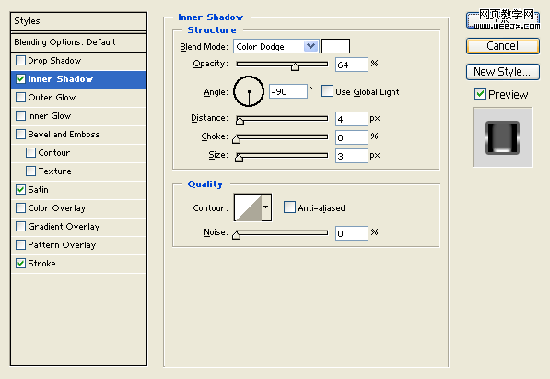The width and height of the screenshot is (550, 379).
Task: Click the New Style button
Action: [503, 72]
